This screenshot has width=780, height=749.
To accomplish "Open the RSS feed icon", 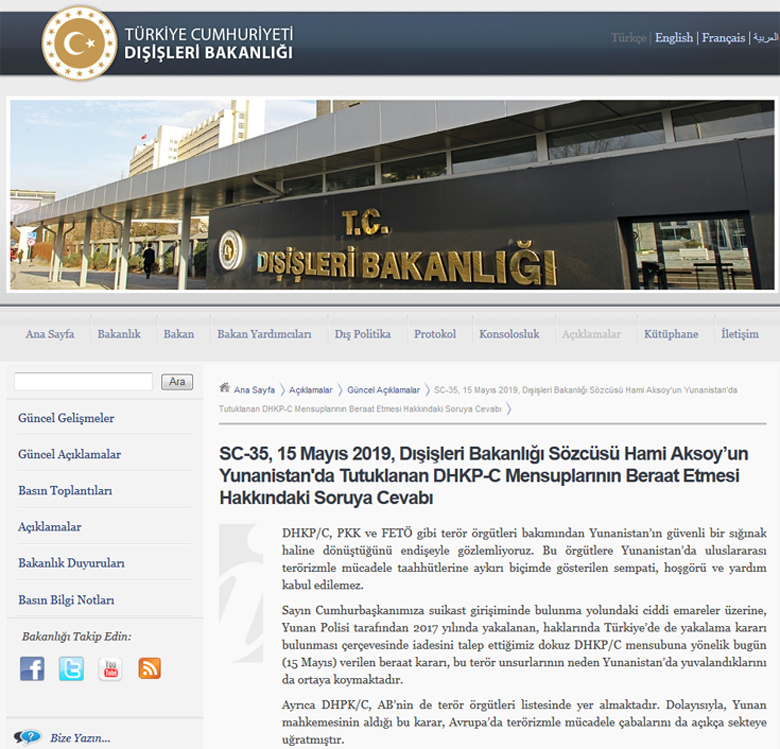I will tap(149, 669).
